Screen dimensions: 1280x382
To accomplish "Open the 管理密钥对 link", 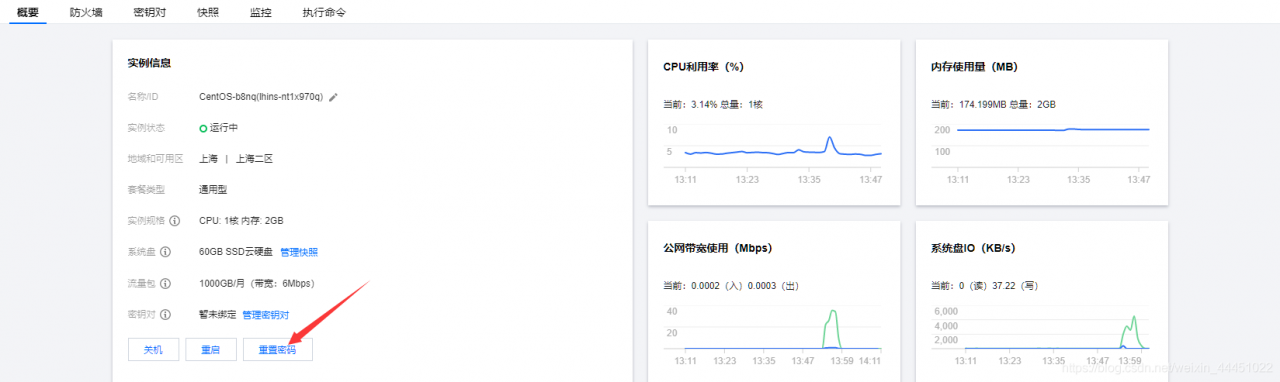I will [x=266, y=315].
